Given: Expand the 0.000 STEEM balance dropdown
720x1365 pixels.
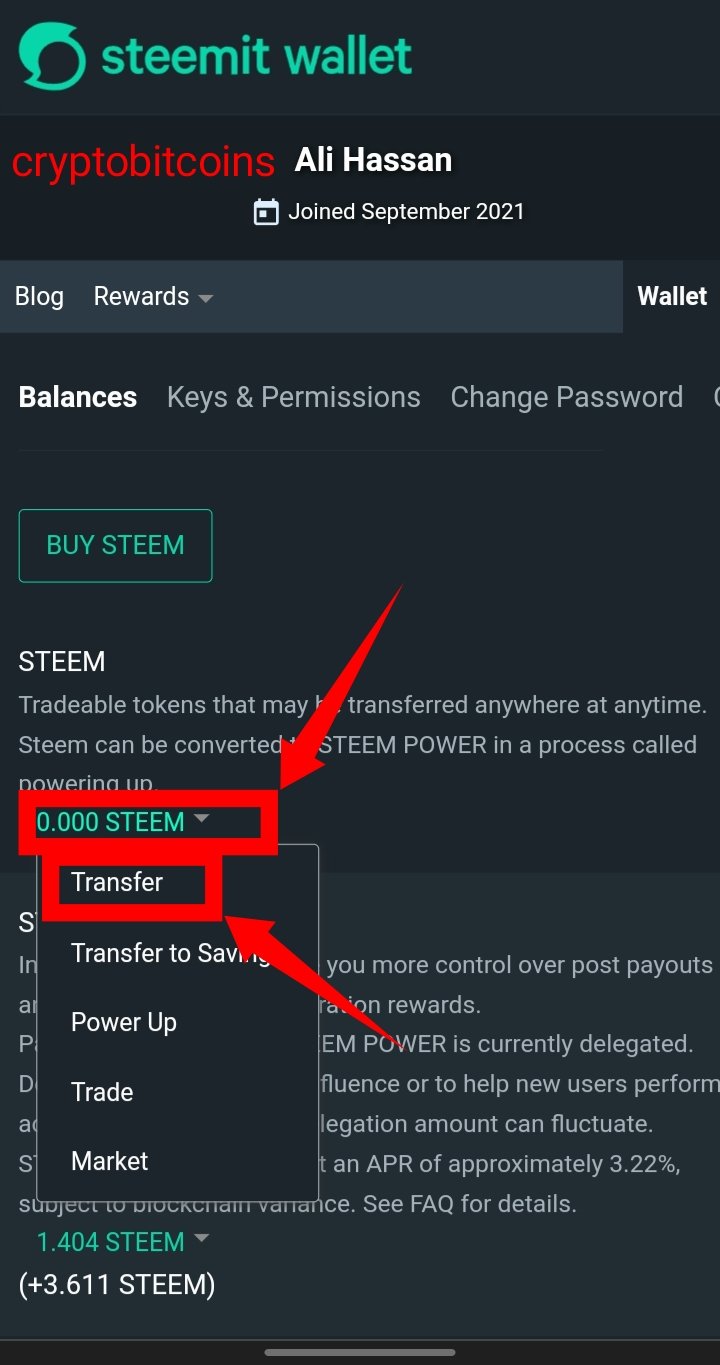Looking at the screenshot, I should pos(201,819).
